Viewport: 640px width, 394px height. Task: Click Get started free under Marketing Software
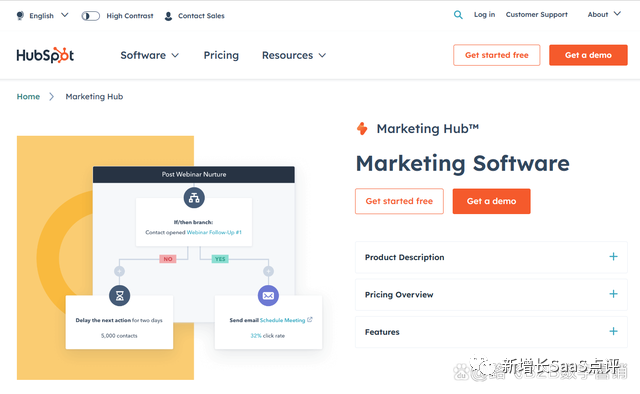pos(399,201)
